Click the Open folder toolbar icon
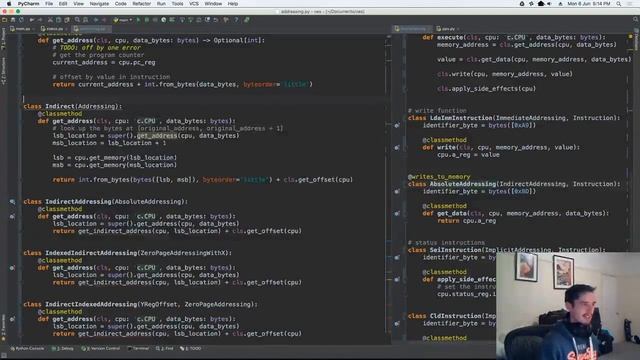The image size is (640, 360). 4,20
